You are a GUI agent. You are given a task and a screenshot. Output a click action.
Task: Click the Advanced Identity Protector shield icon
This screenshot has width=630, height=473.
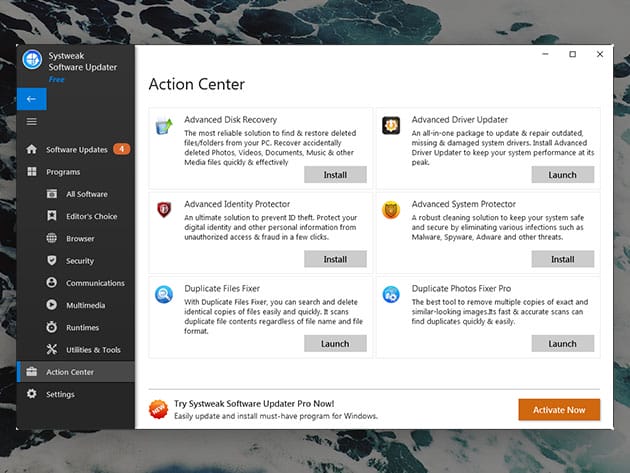point(164,210)
